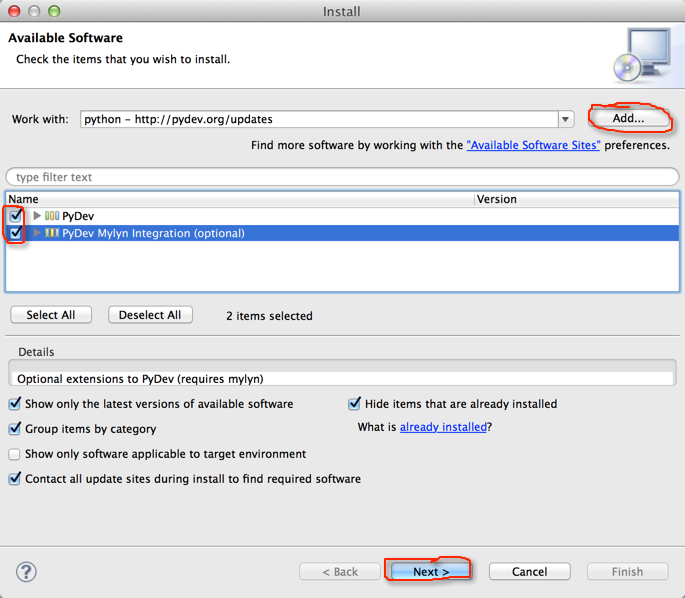685x598 pixels.
Task: Expand the PyDev tree node
Action: tap(37, 215)
